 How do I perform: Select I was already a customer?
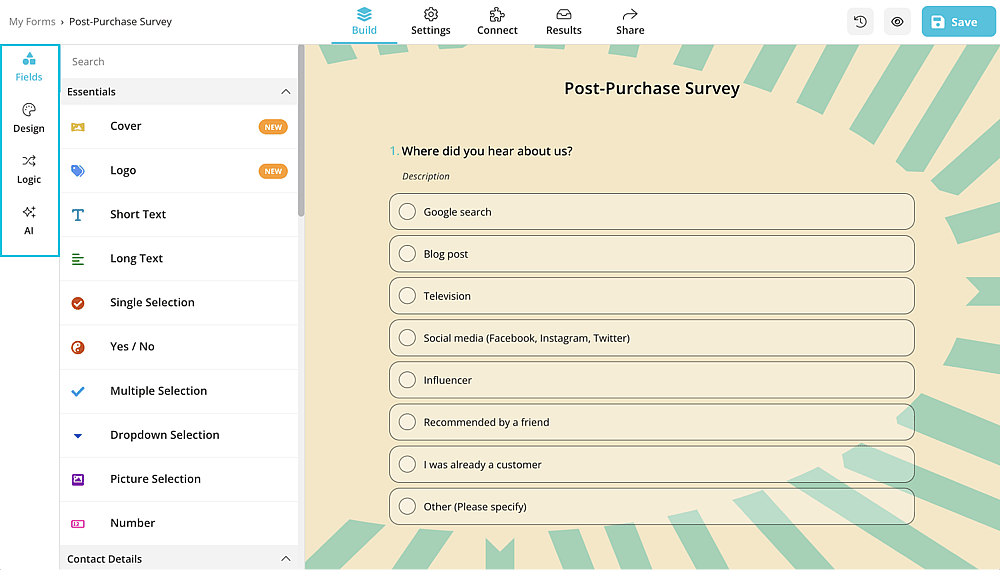coord(652,464)
